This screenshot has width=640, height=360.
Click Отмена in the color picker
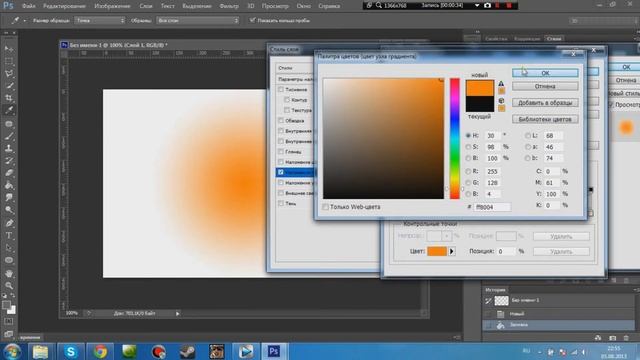tap(545, 86)
